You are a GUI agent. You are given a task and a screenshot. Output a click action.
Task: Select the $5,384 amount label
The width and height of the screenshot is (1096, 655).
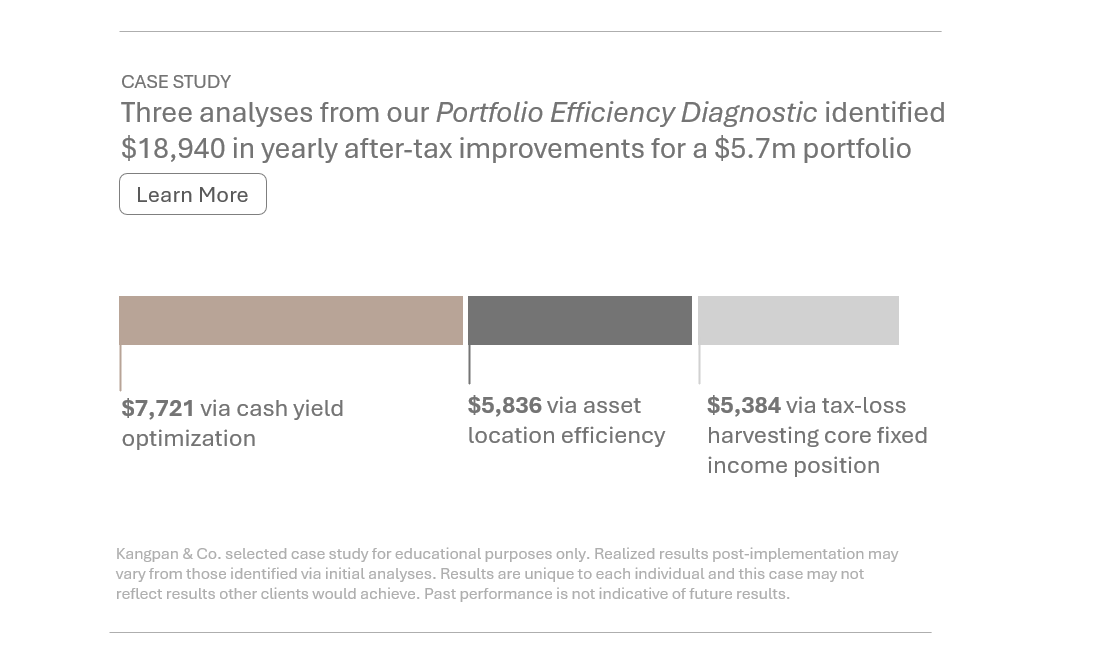(743, 405)
